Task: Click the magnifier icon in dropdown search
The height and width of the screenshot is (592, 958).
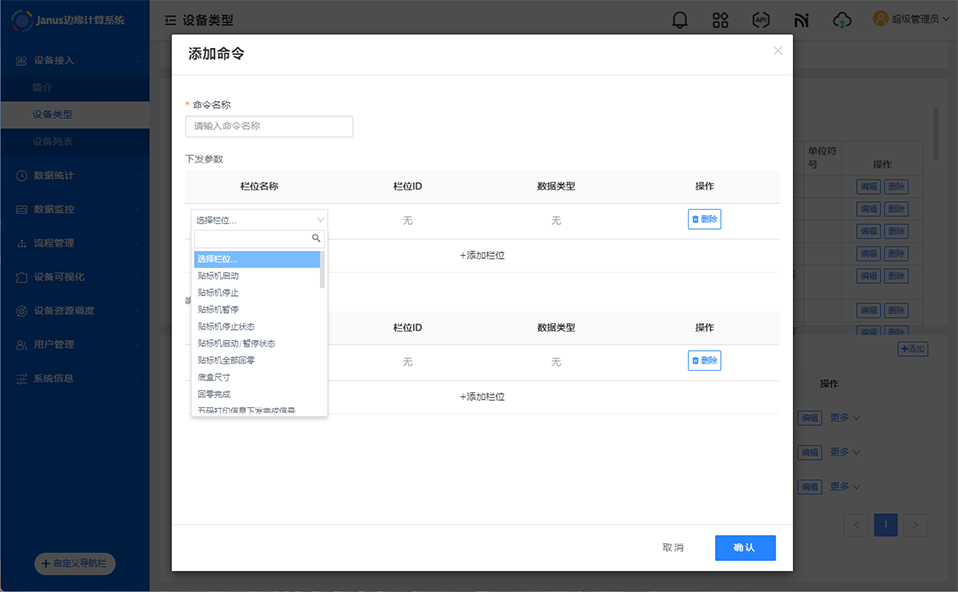Action: 316,239
